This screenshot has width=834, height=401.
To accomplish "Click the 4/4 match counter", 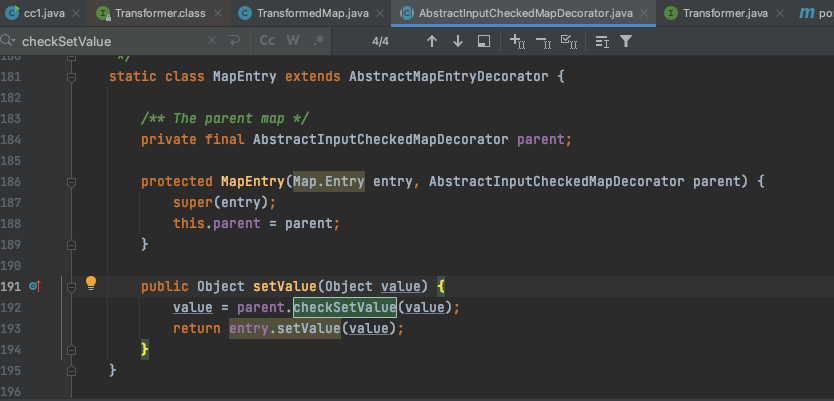I will [380, 41].
